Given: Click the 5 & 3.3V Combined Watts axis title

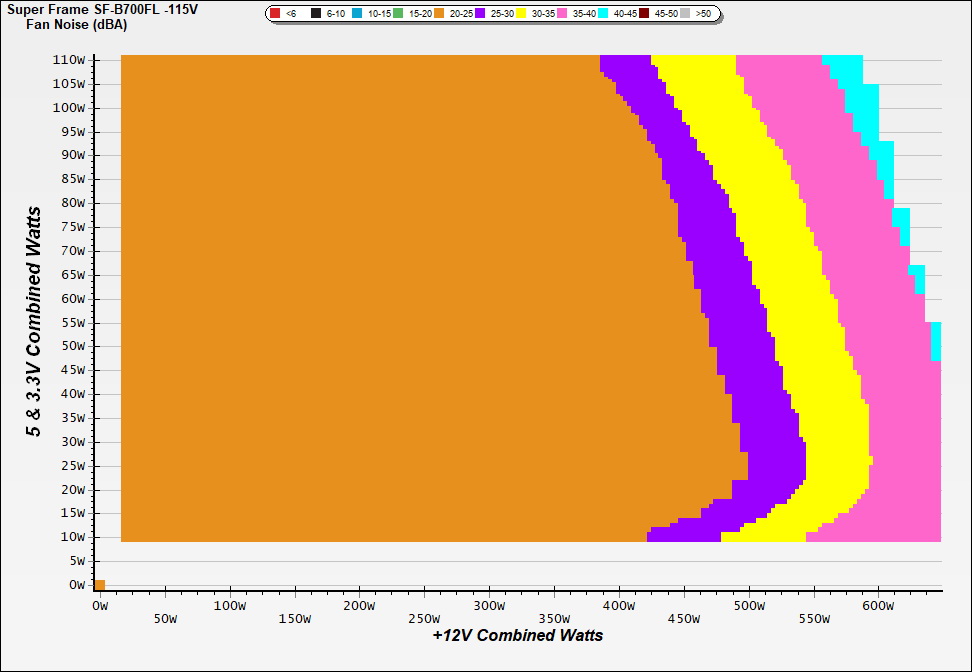Looking at the screenshot, I should click(34, 321).
